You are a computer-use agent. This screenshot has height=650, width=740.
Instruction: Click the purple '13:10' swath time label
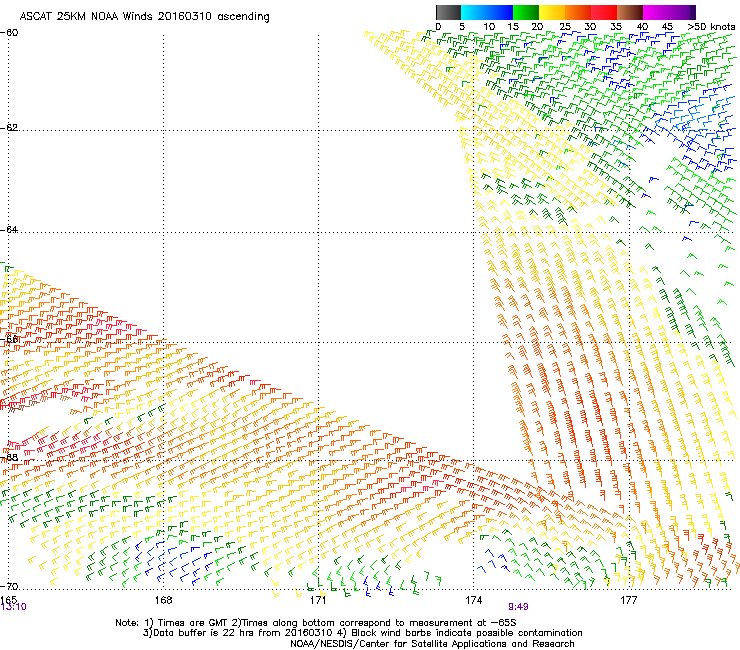14,607
